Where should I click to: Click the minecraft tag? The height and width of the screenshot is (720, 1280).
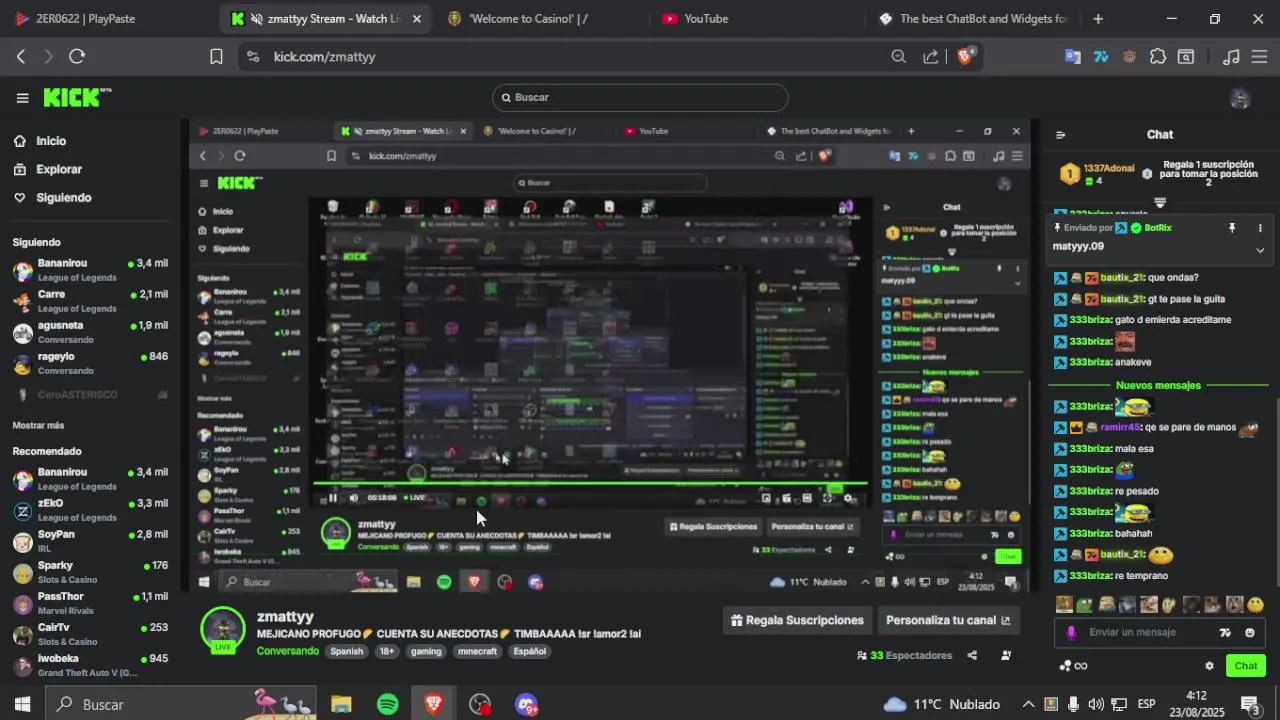(477, 651)
